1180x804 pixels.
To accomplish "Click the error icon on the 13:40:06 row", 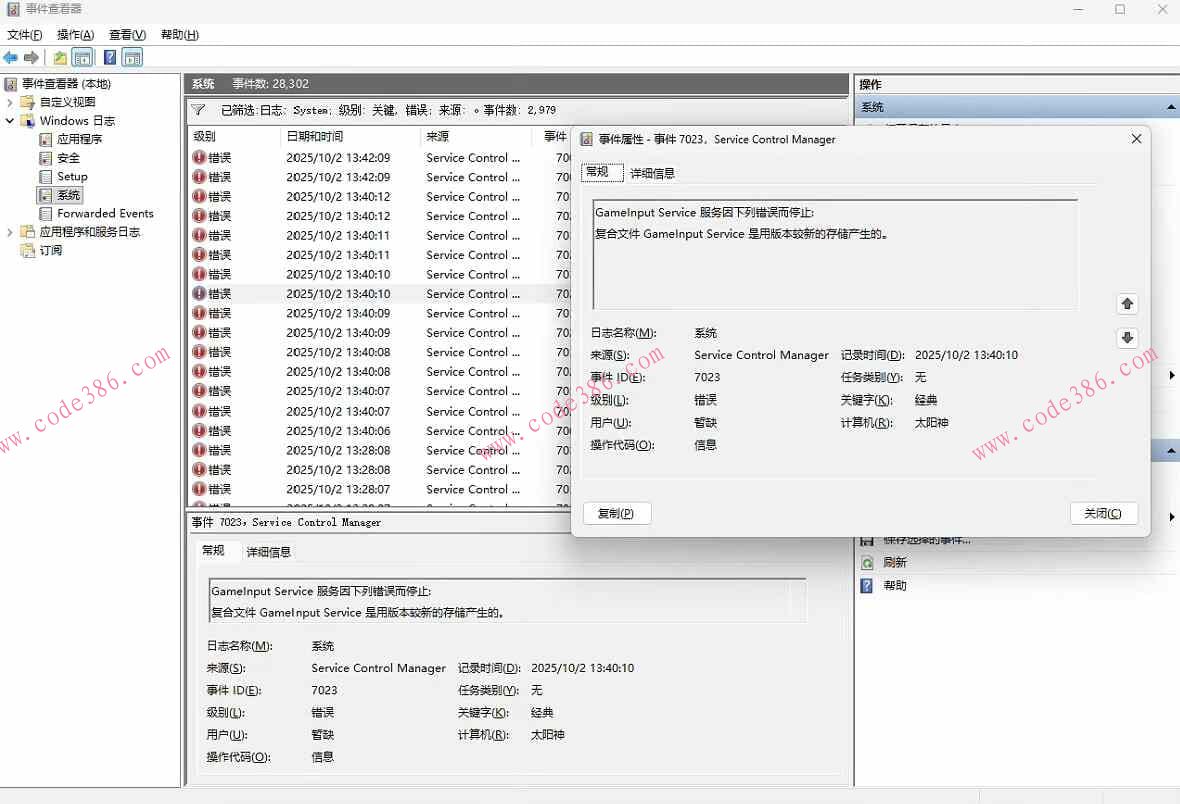I will click(199, 431).
